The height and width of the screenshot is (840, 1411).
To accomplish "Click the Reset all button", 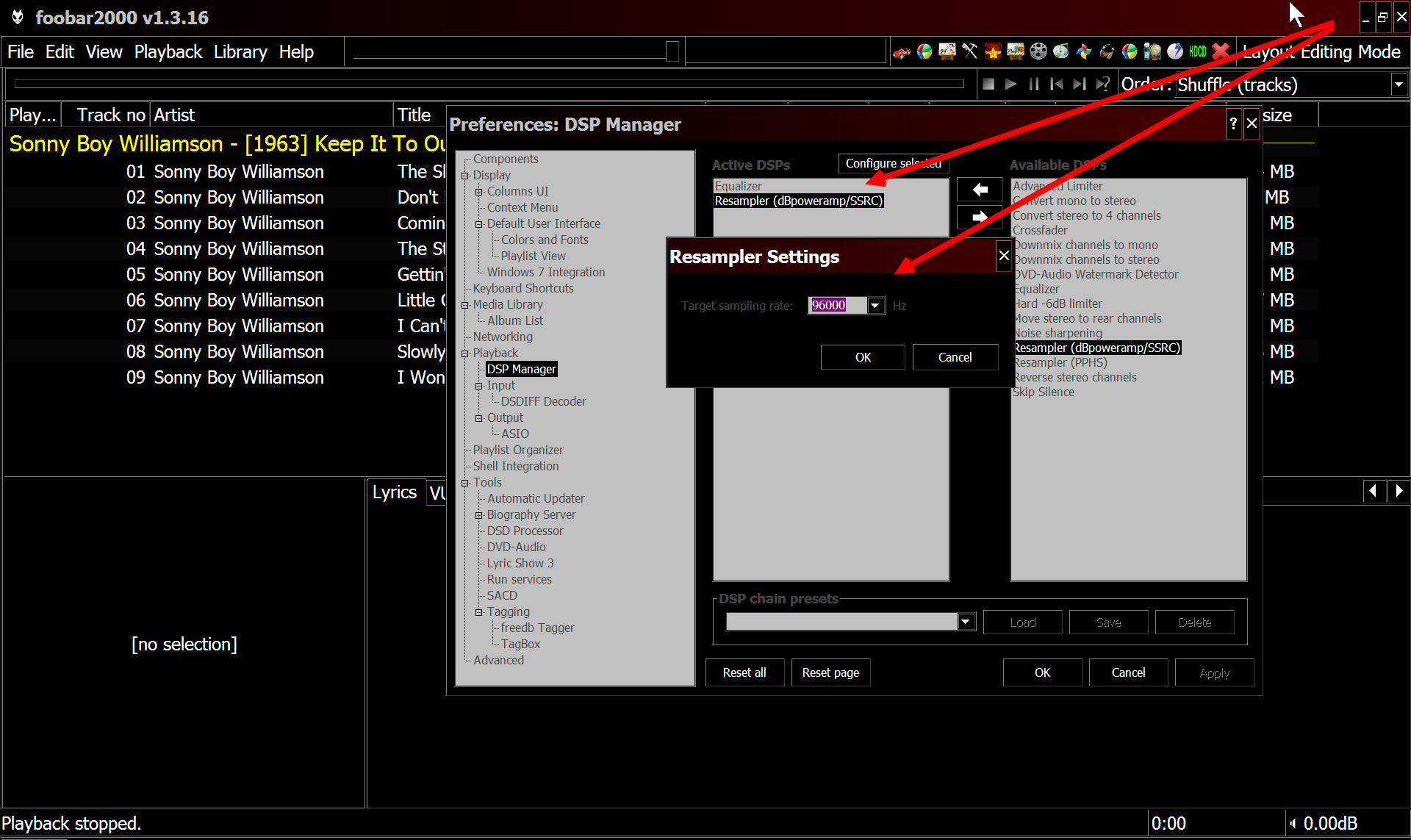I will pos(744,672).
